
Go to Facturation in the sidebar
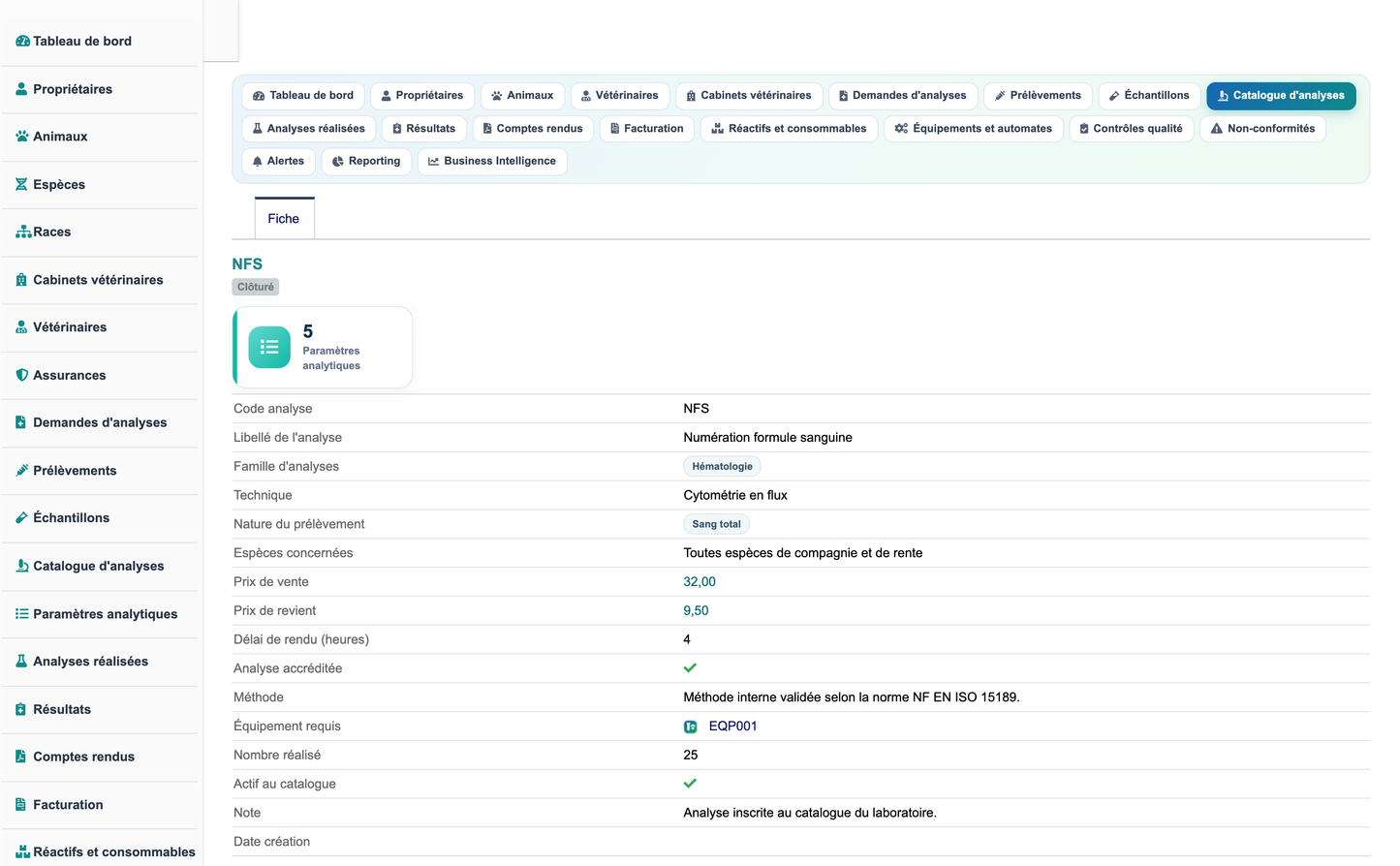tap(59, 805)
